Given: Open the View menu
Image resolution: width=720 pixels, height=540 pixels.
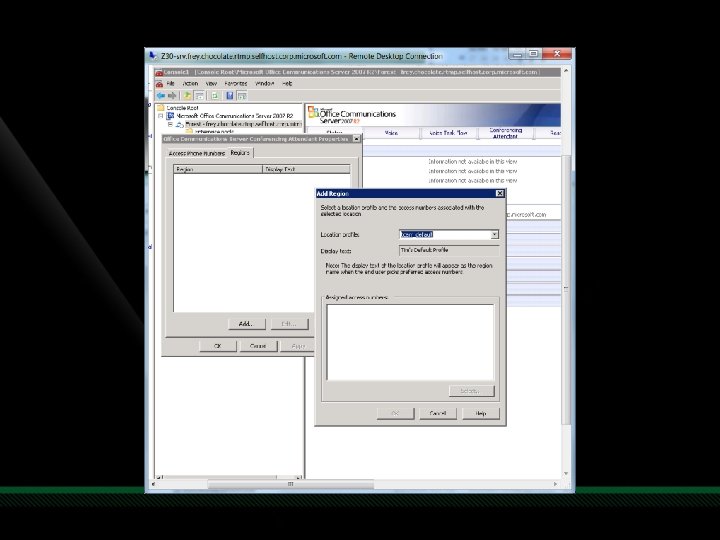Looking at the screenshot, I should 211,84.
